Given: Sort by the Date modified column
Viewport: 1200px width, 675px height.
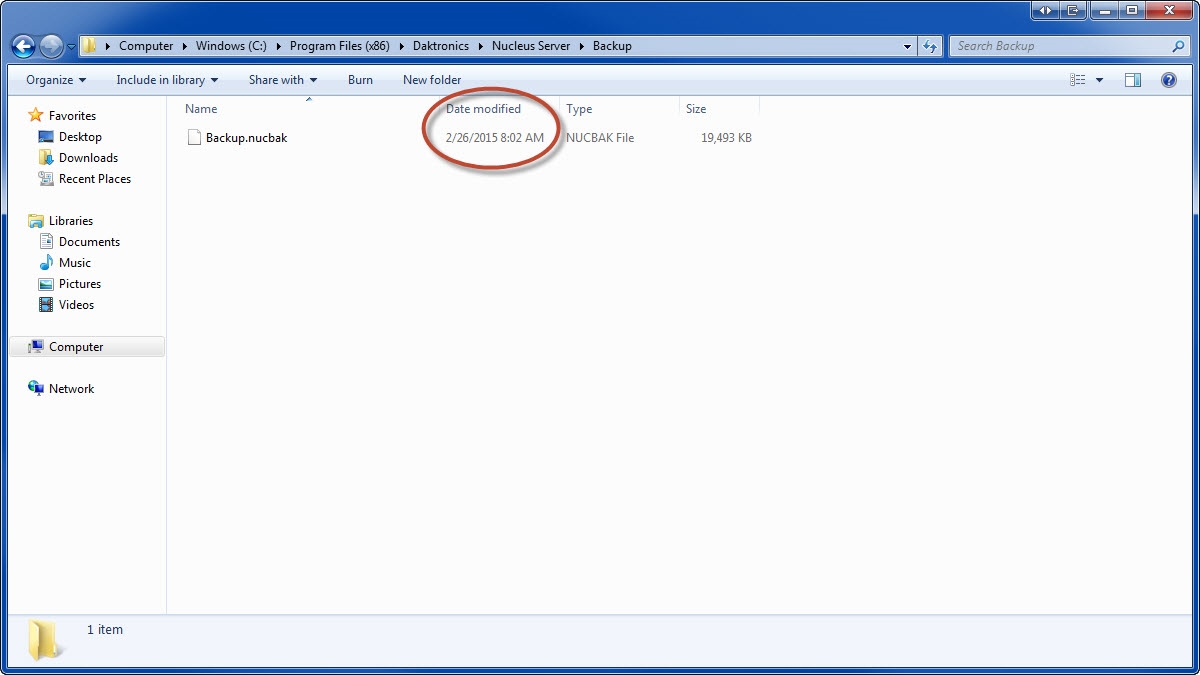Looking at the screenshot, I should 483,109.
